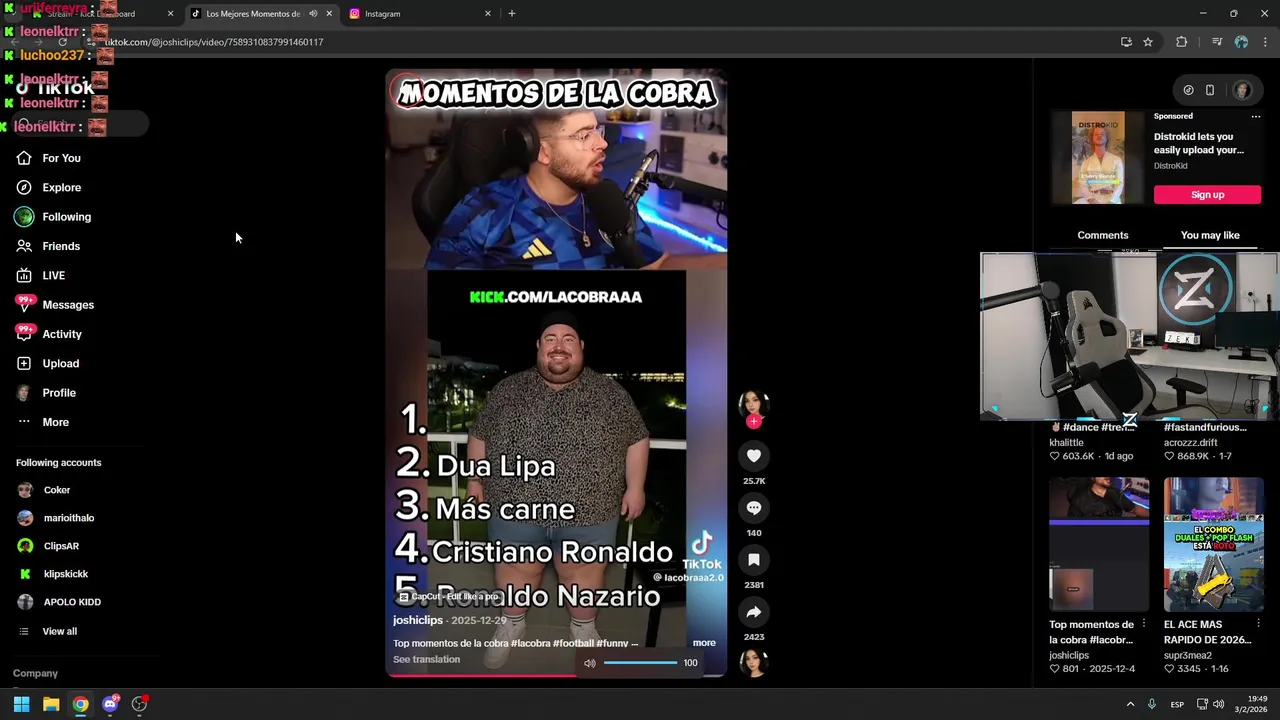Open Top momentos de la cobra thumbnail
Screen dimensions: 1280x720
1099,544
